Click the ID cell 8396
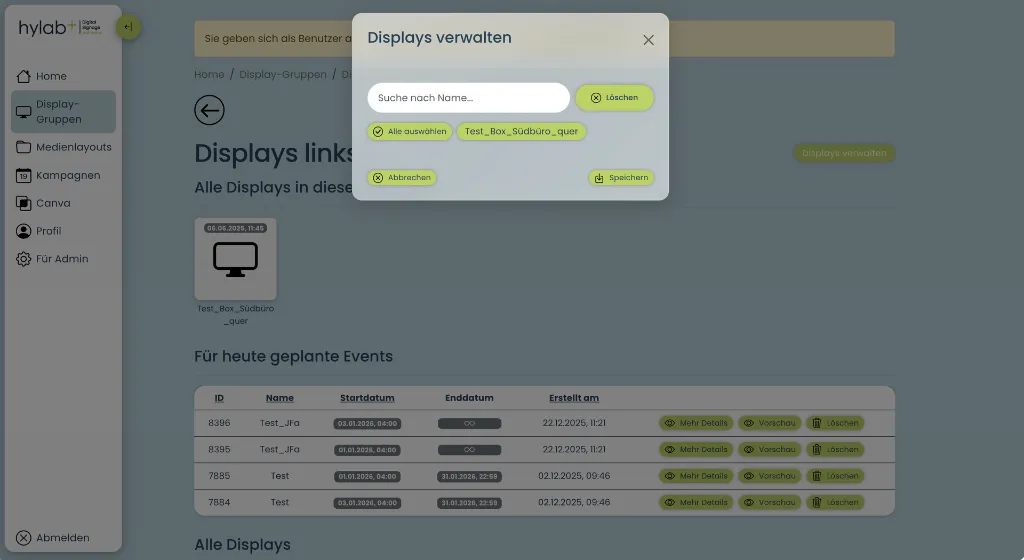This screenshot has width=1024, height=560. coord(219,423)
